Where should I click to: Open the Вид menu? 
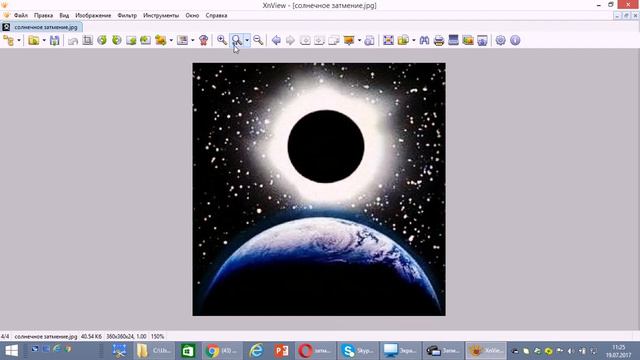tap(64, 15)
